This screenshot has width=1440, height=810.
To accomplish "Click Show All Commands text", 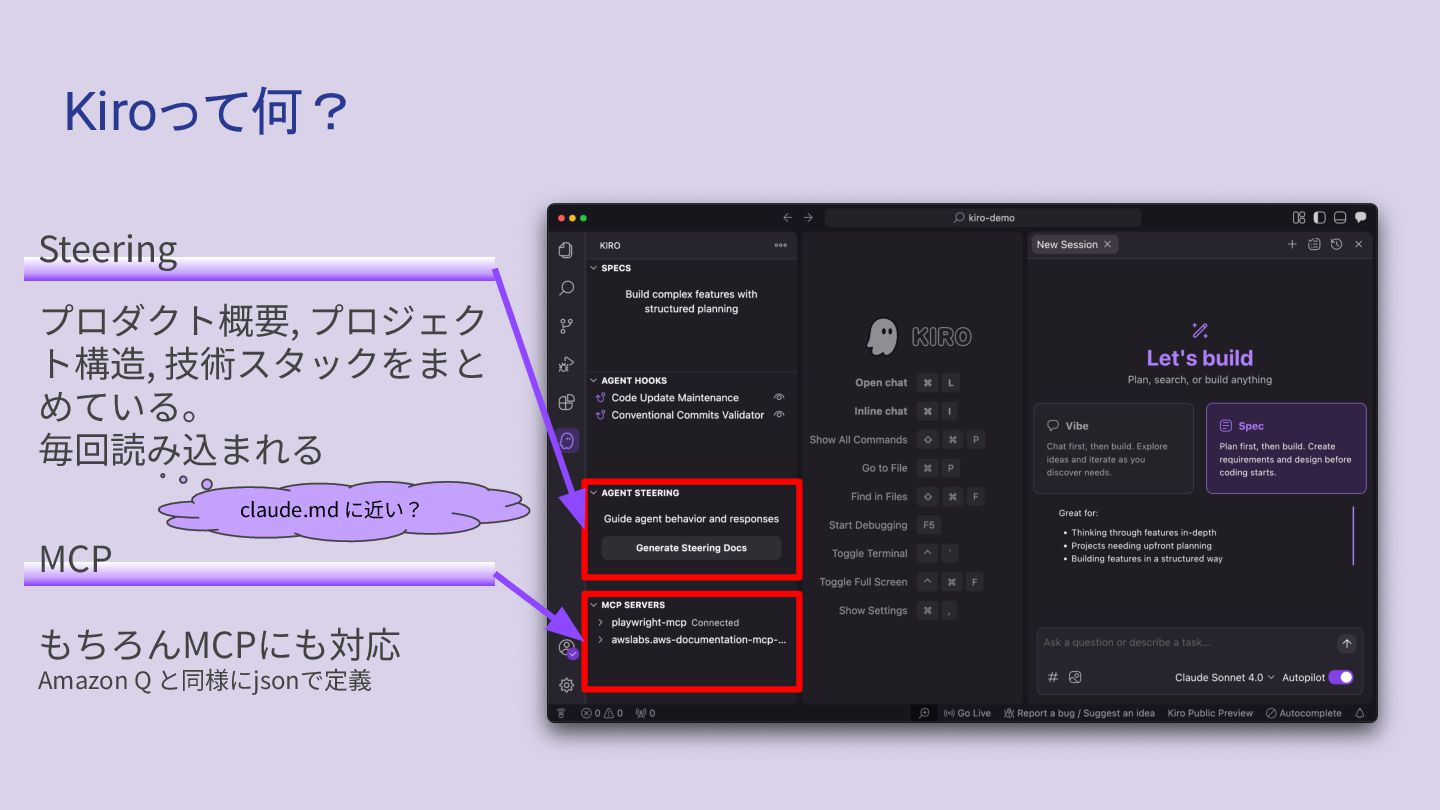I will 858,440.
